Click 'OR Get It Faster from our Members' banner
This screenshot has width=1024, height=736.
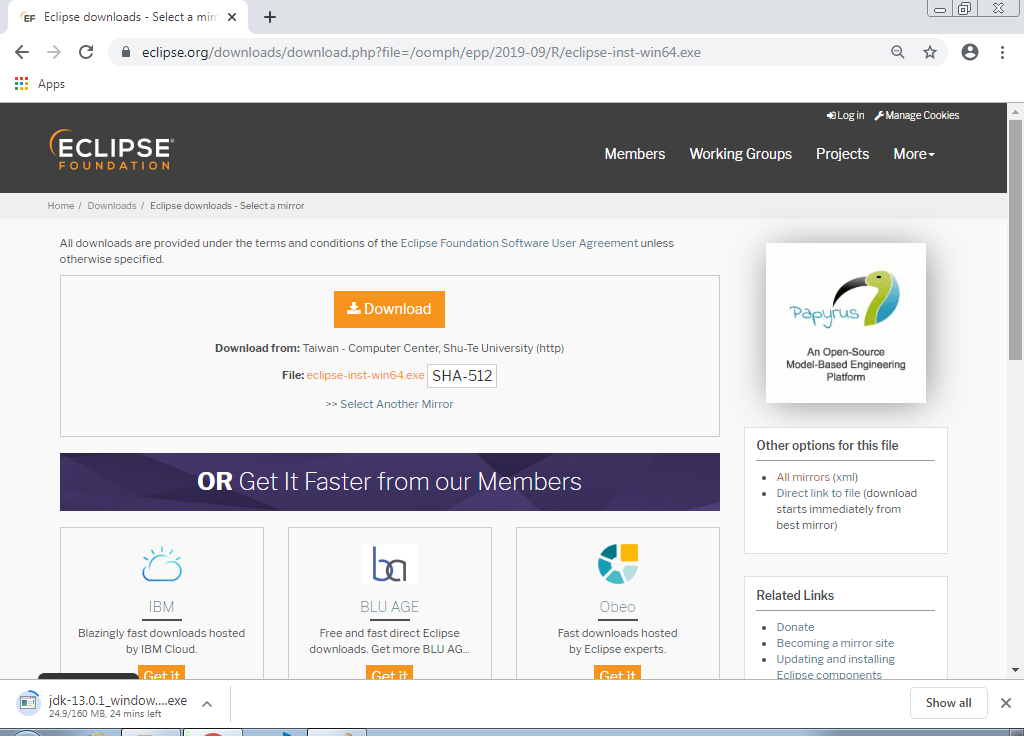390,482
